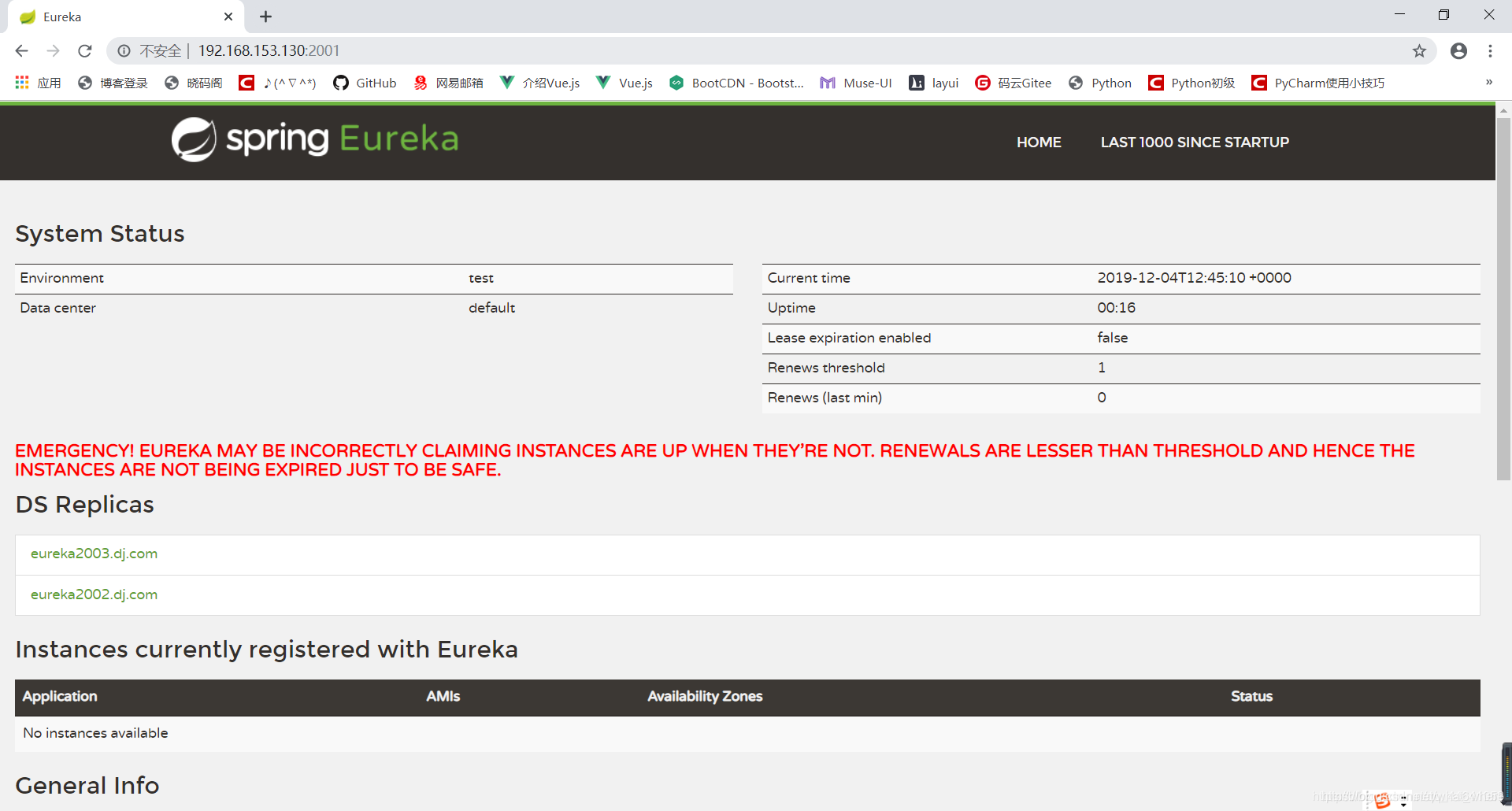
Task: Open the PyCharm使用小技巧 bookmark
Action: [1318, 83]
